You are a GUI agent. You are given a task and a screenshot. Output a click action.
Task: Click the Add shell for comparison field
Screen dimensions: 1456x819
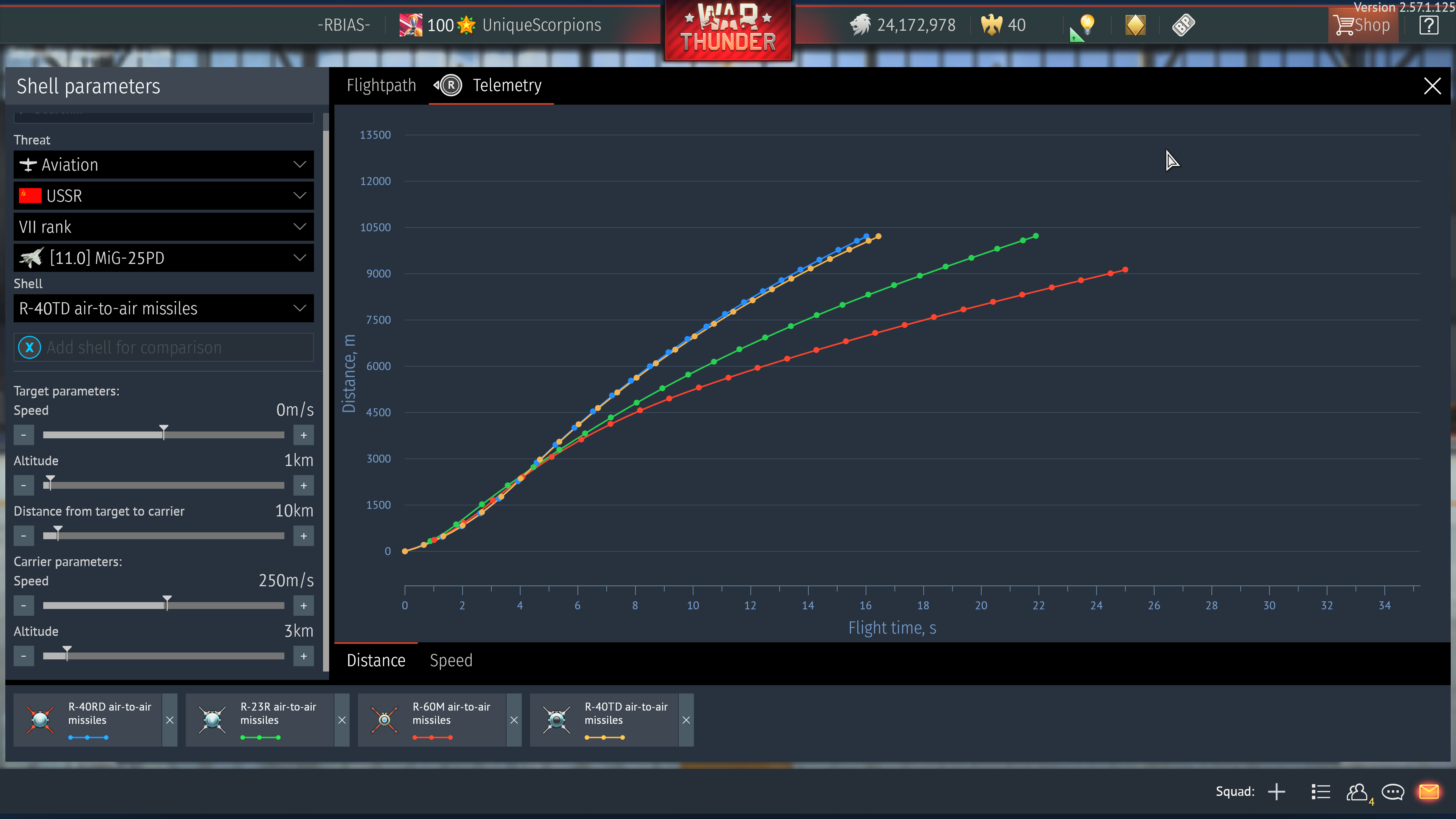pyautogui.click(x=163, y=347)
